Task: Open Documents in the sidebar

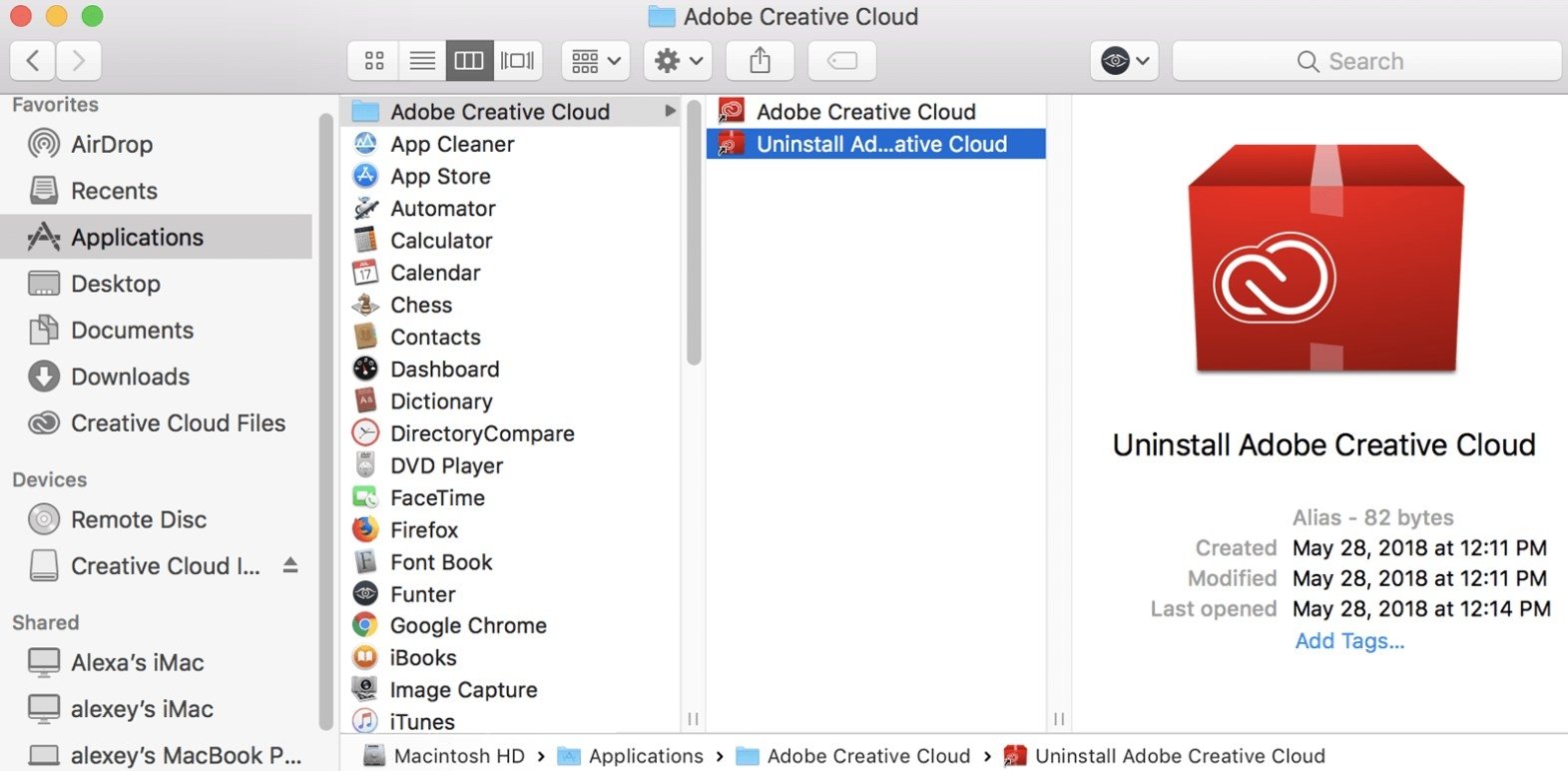Action: coord(157,330)
